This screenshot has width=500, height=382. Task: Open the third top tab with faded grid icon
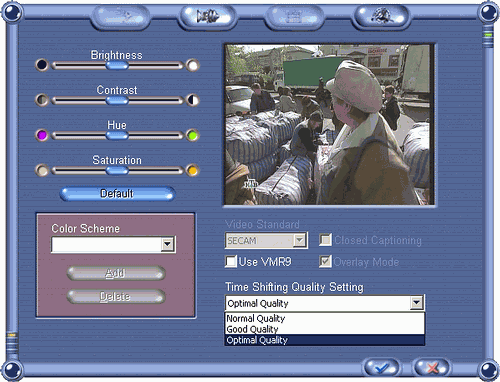[294, 17]
